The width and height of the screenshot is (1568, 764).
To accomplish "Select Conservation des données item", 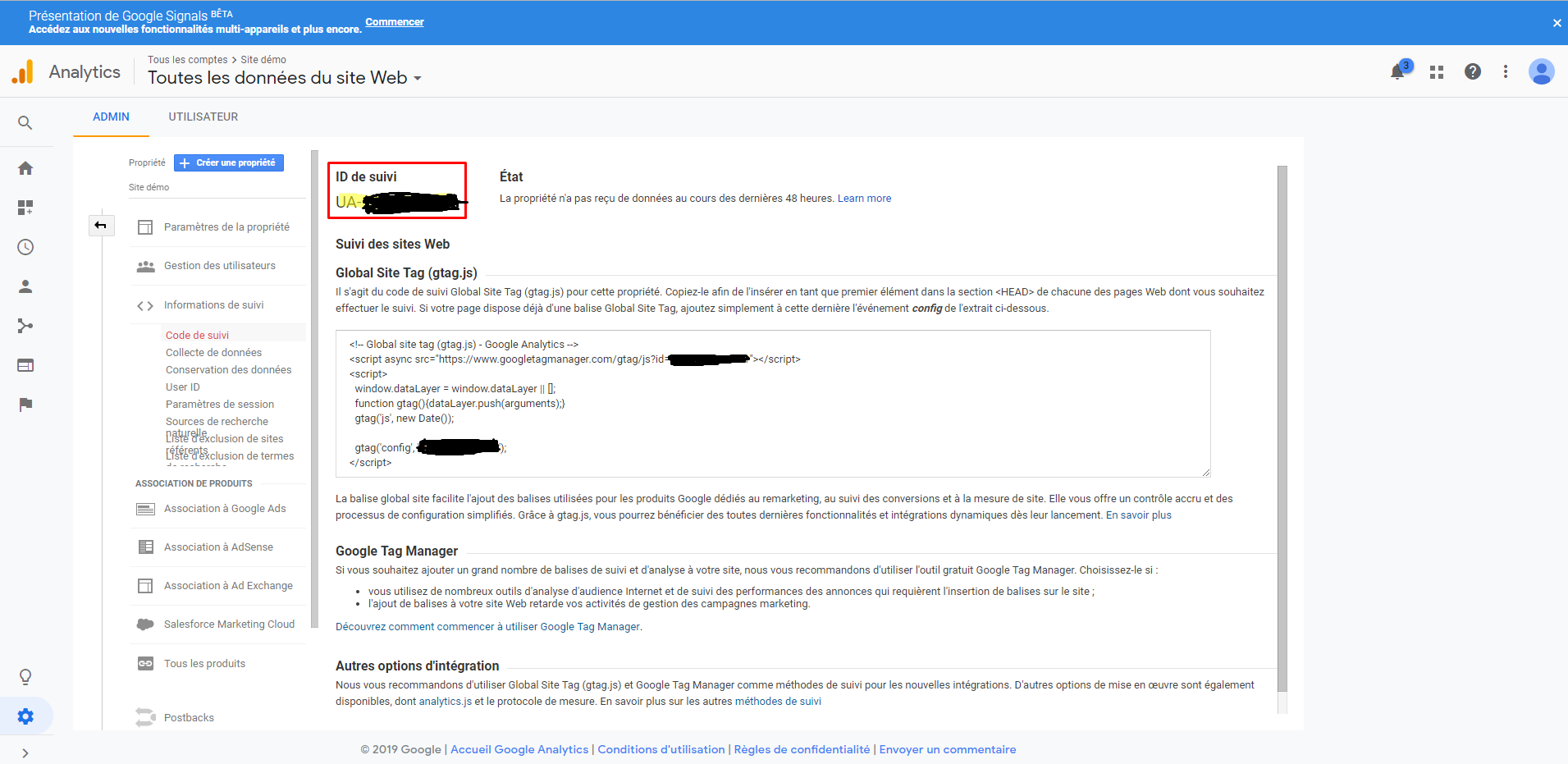I will click(x=228, y=370).
